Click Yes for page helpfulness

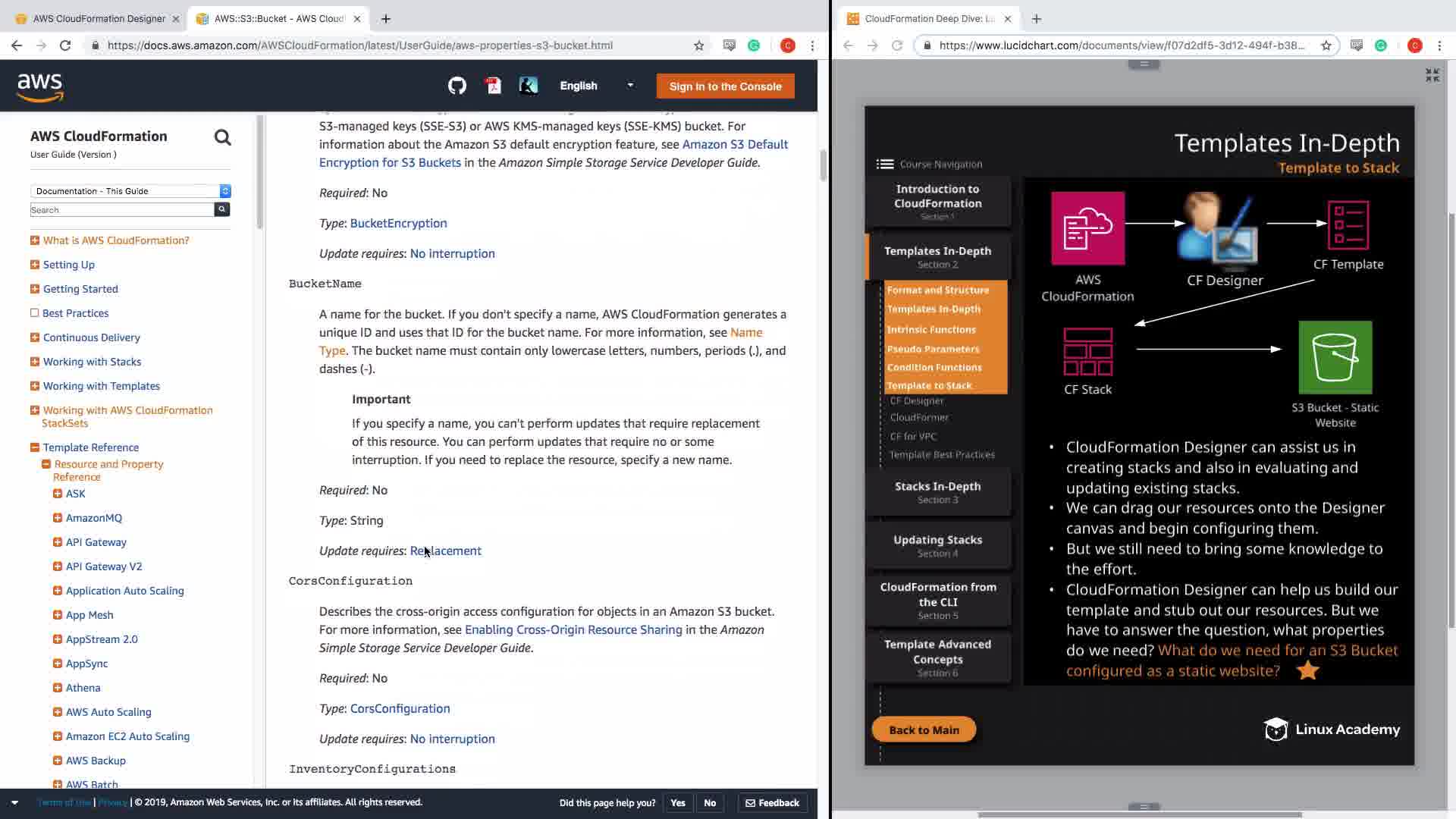pos(677,802)
